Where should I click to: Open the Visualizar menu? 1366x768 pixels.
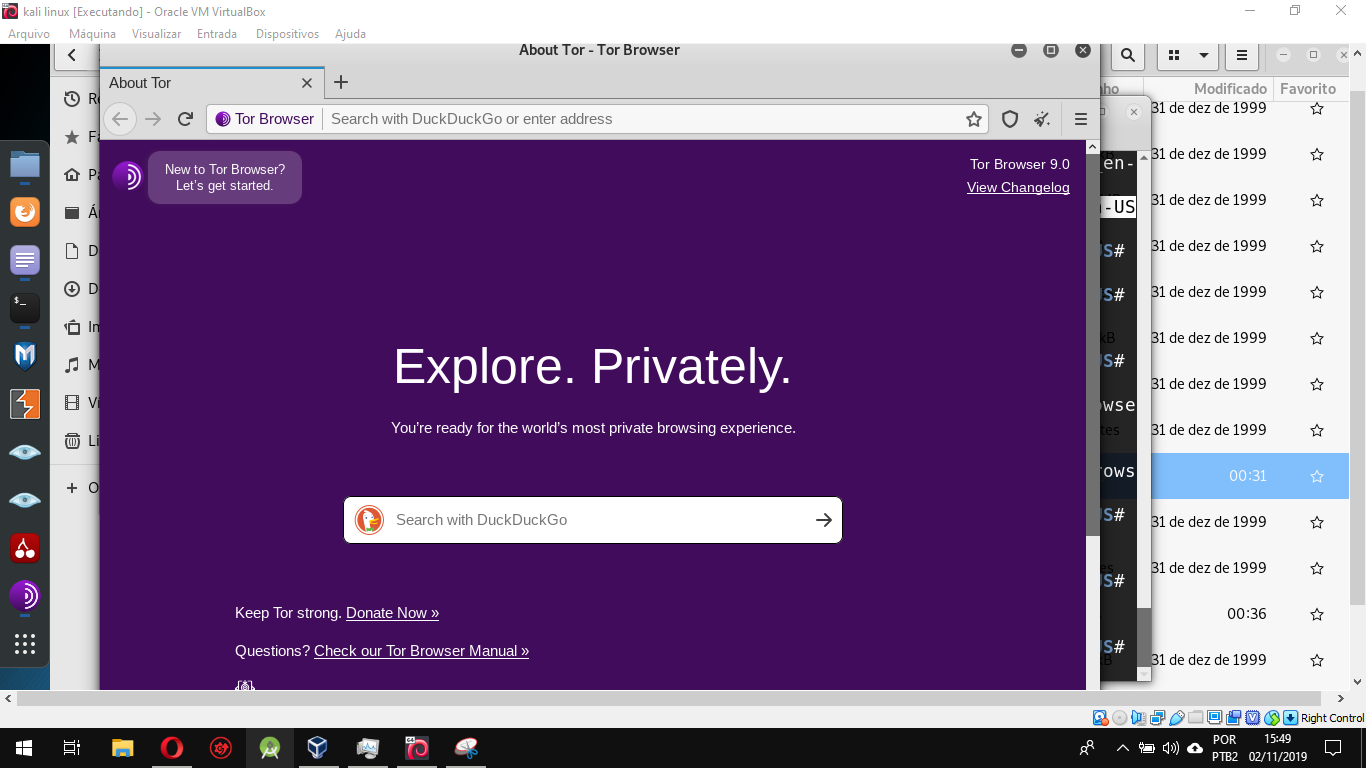[x=156, y=34]
